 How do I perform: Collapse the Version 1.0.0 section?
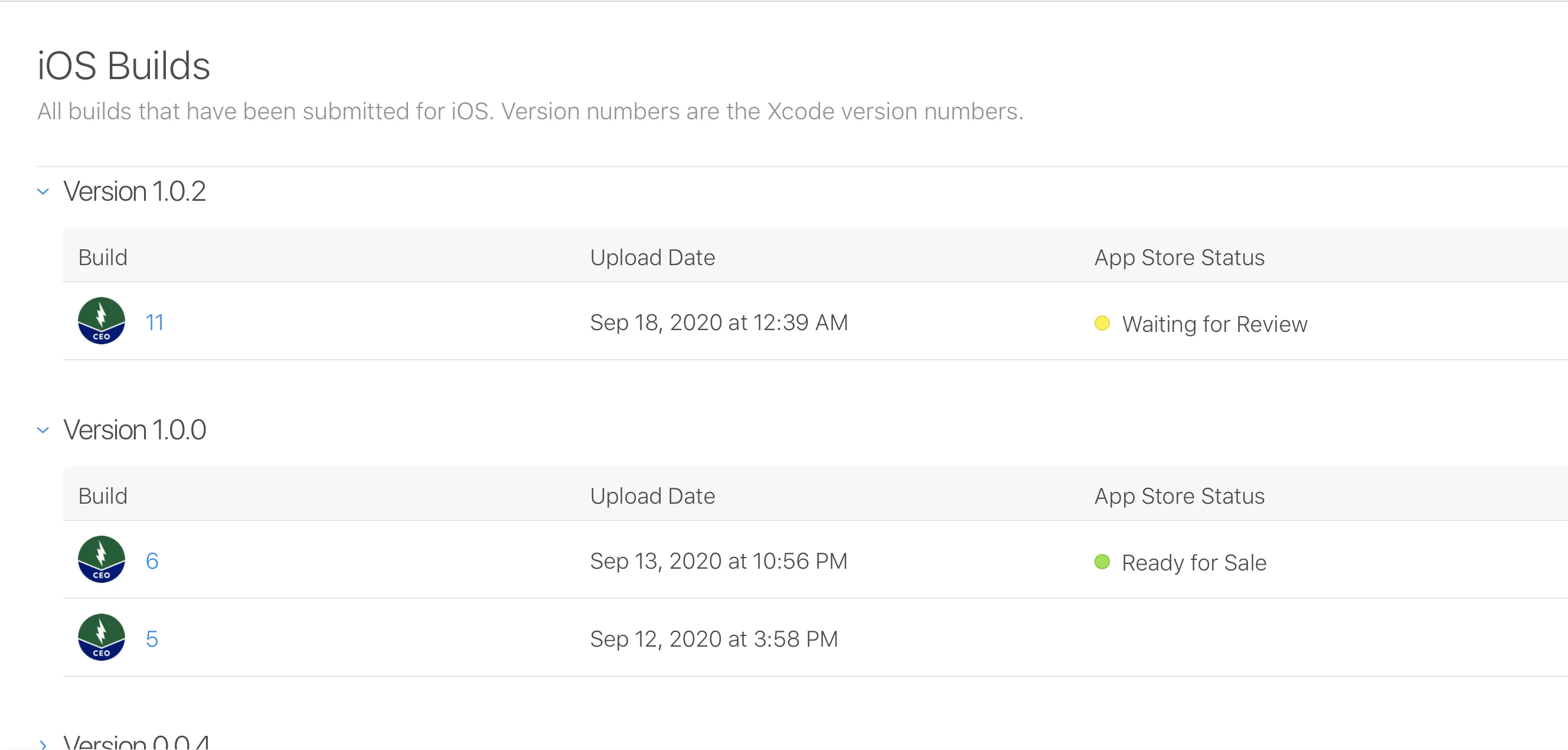click(43, 431)
